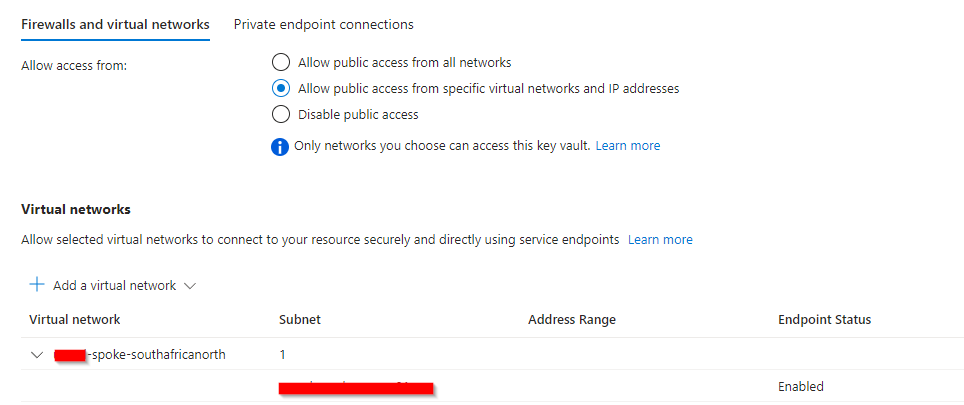Click the Endpoint Status column header
964x405 pixels.
pos(824,320)
